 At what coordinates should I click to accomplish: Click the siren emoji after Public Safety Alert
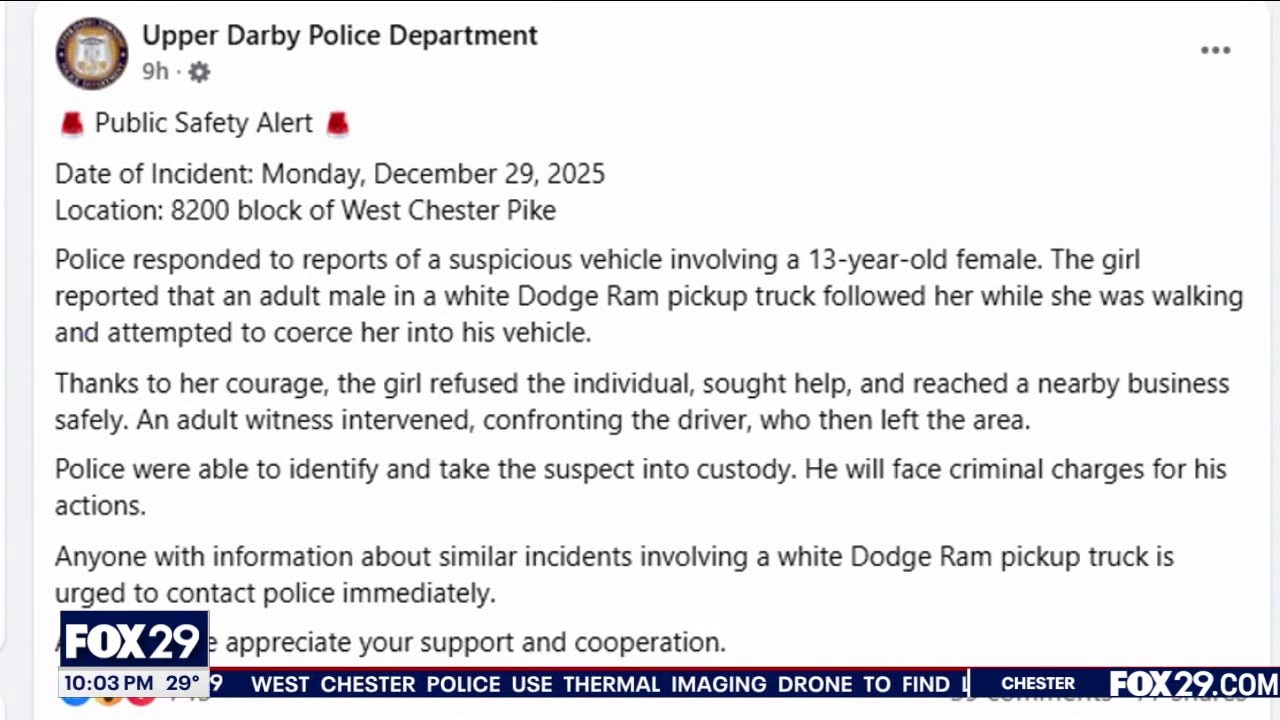tap(338, 122)
